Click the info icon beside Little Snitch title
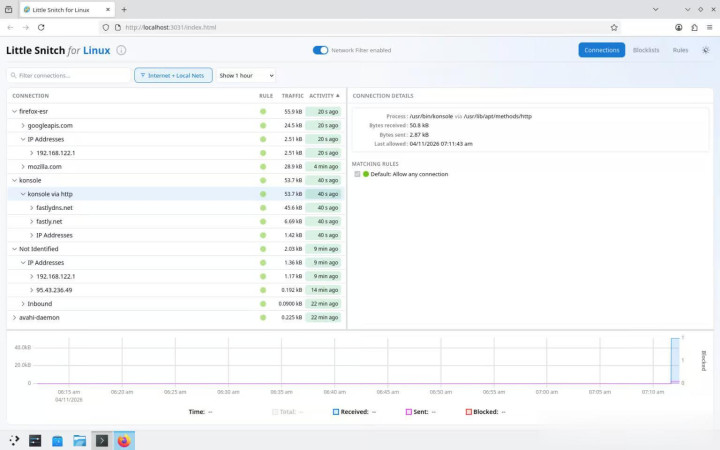This screenshot has height=450, width=720. 121,50
